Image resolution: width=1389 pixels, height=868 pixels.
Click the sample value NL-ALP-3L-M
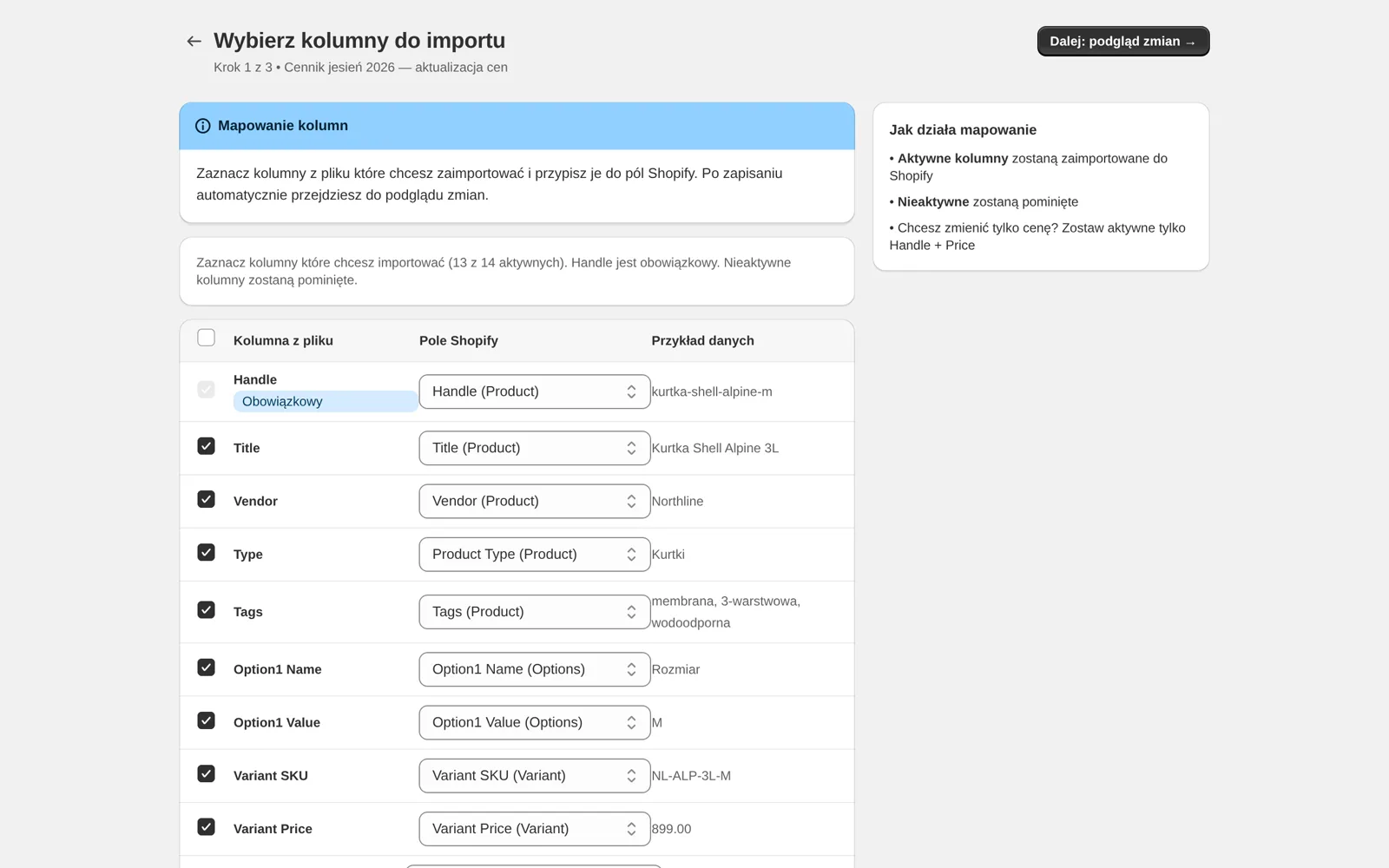[x=692, y=776]
